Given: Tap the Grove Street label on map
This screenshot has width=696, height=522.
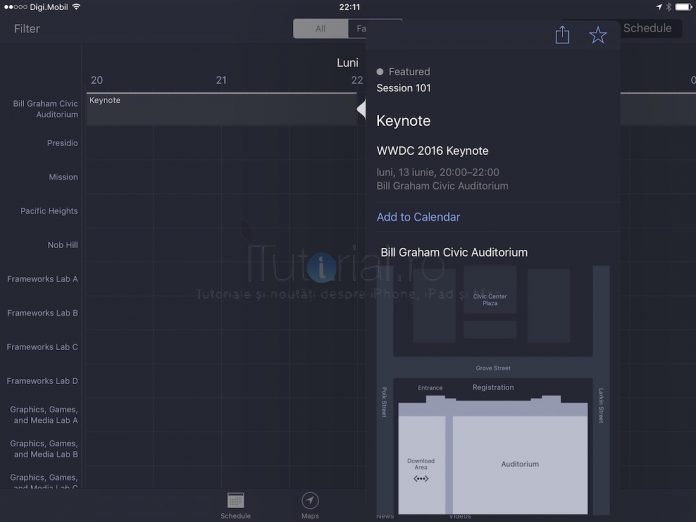Looking at the screenshot, I should point(493,368).
